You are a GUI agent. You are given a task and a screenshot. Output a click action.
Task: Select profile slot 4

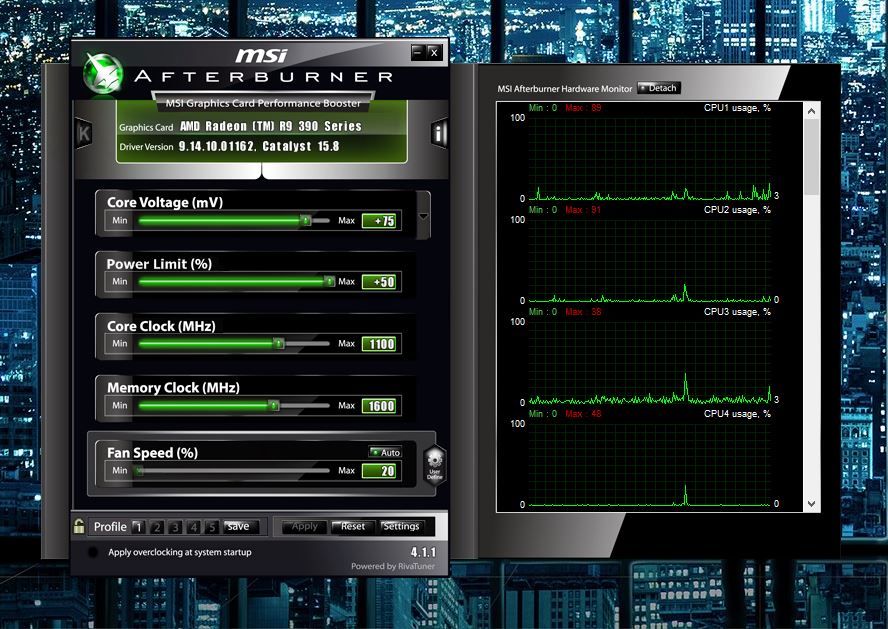193,527
